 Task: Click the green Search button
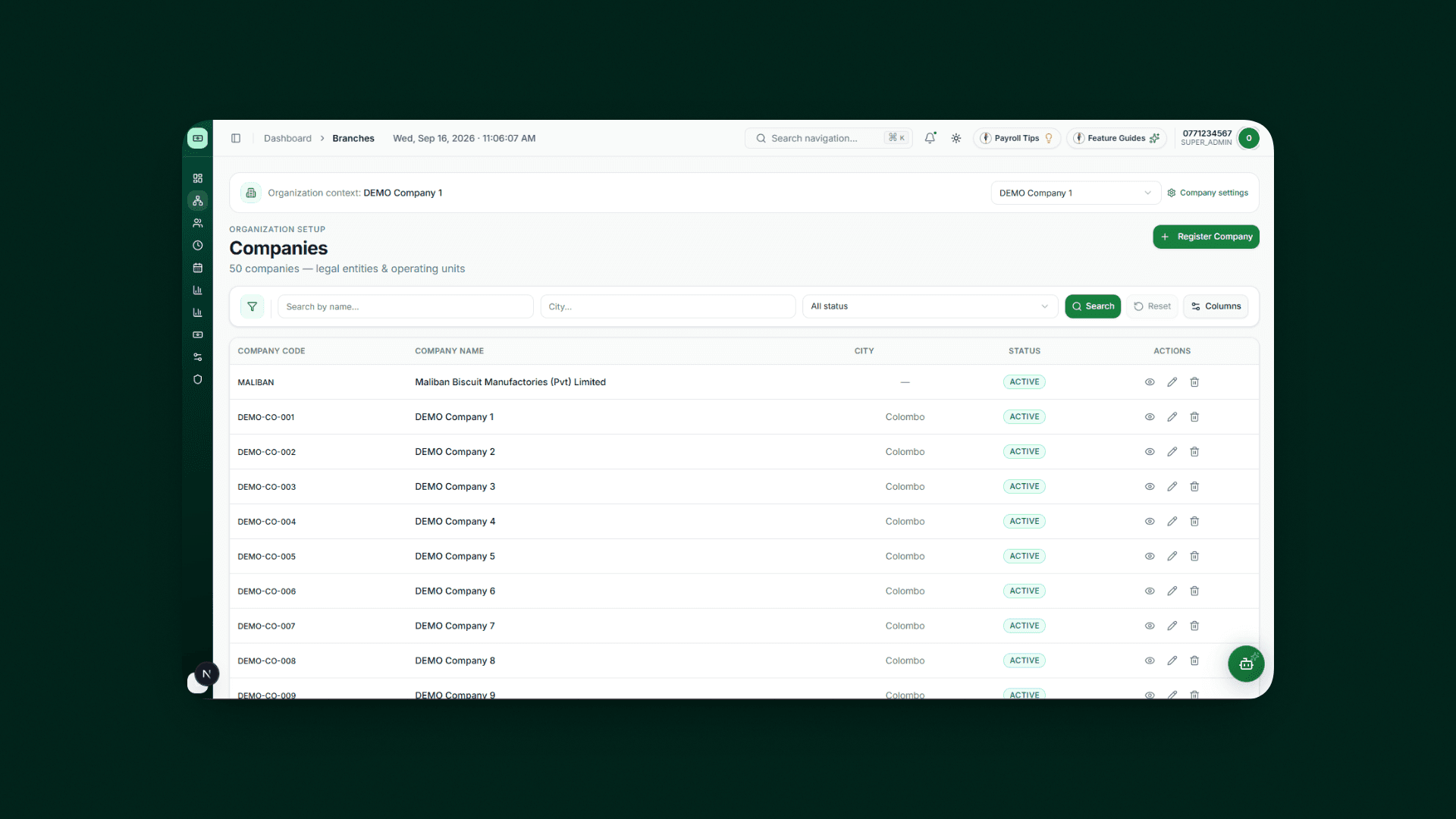tap(1093, 306)
